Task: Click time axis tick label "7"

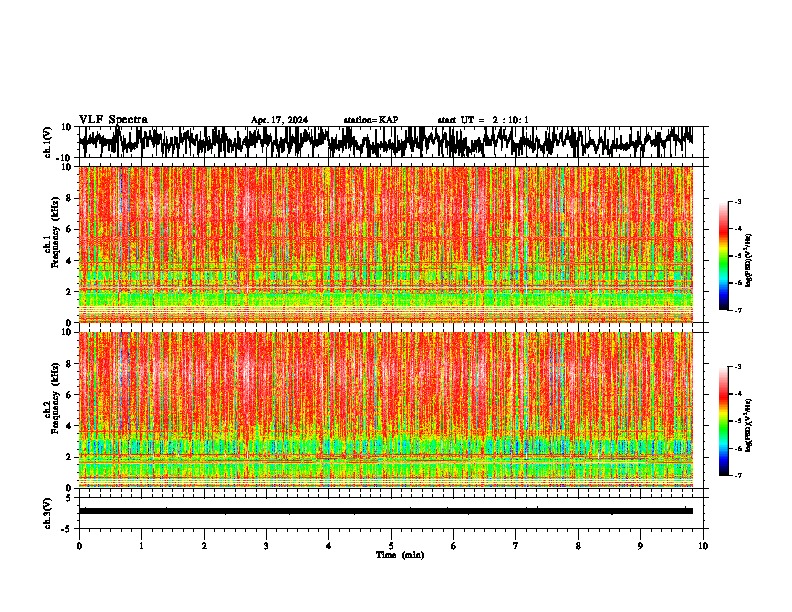Action: tap(516, 546)
